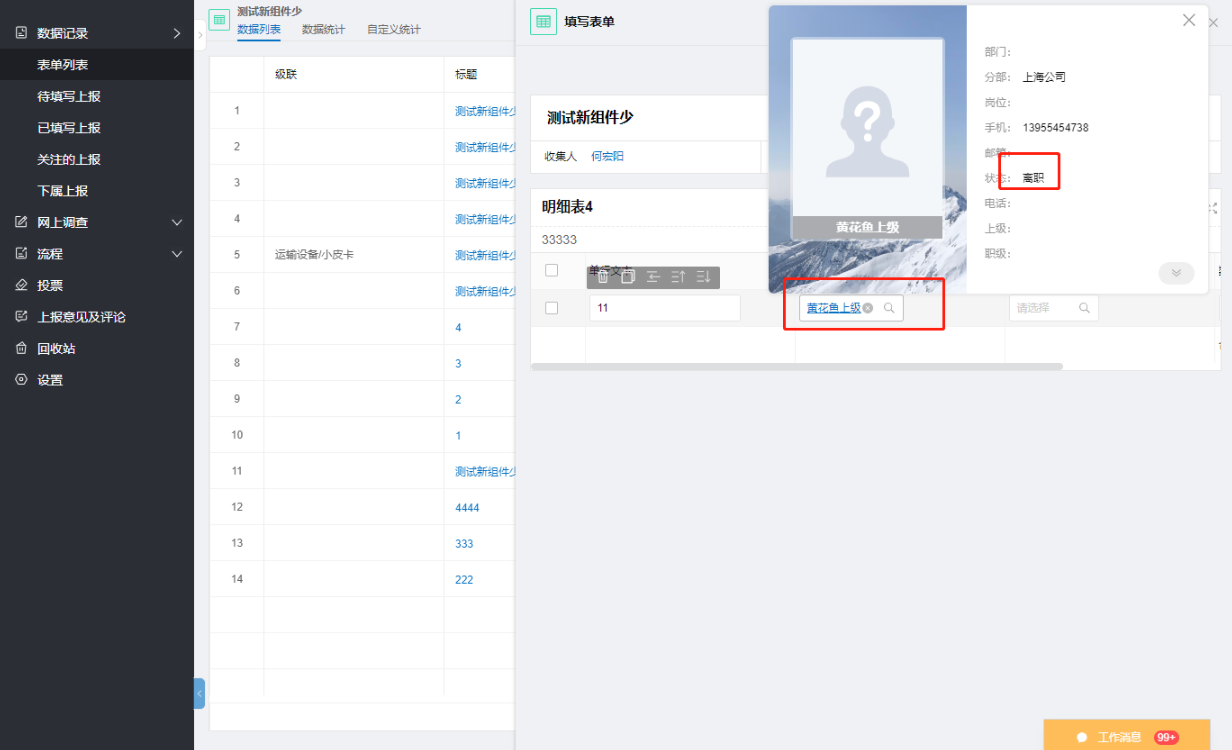
Task: Click the 测试新组件少 table icon
Action: tap(219, 20)
